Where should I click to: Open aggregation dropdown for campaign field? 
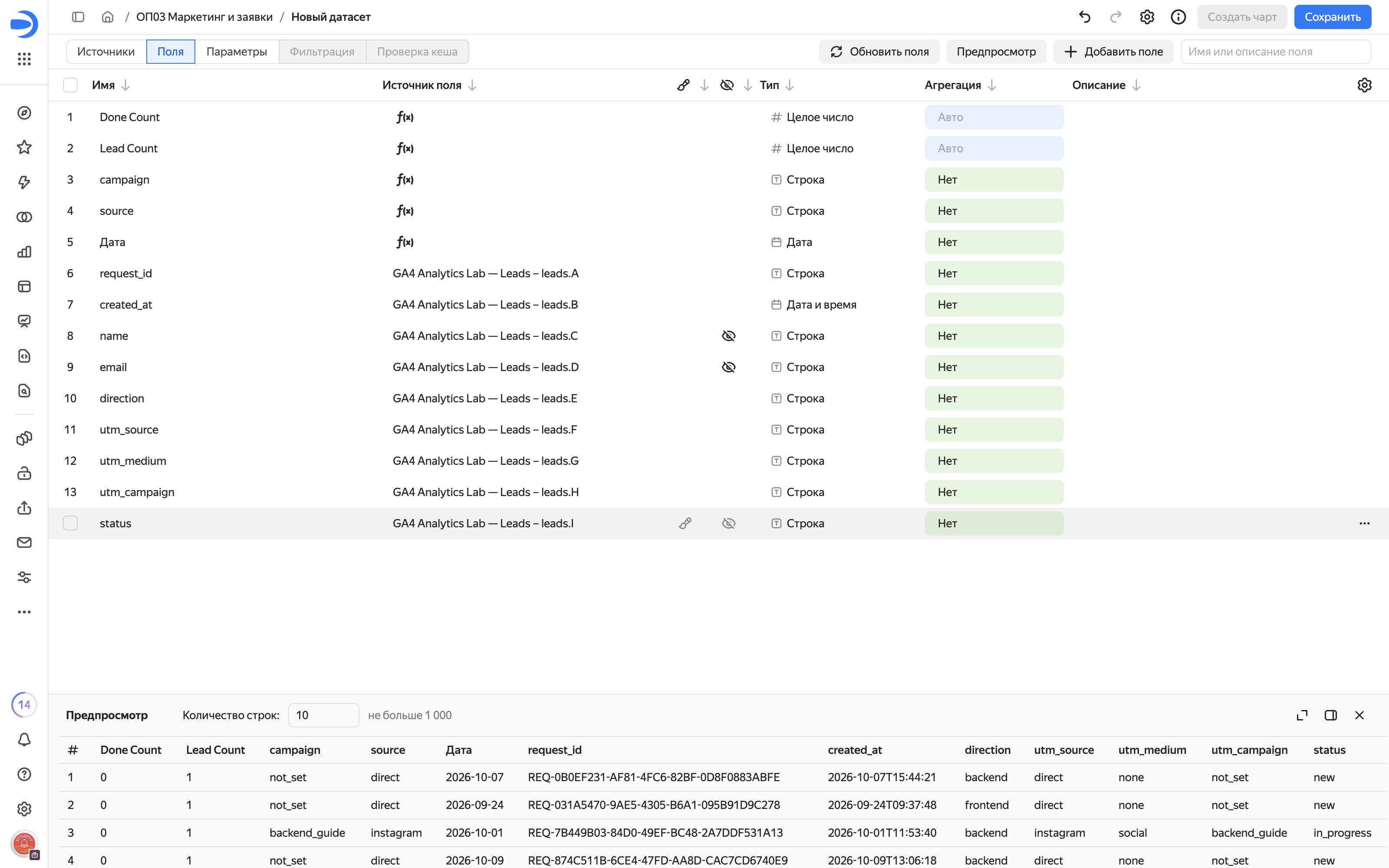click(x=994, y=180)
